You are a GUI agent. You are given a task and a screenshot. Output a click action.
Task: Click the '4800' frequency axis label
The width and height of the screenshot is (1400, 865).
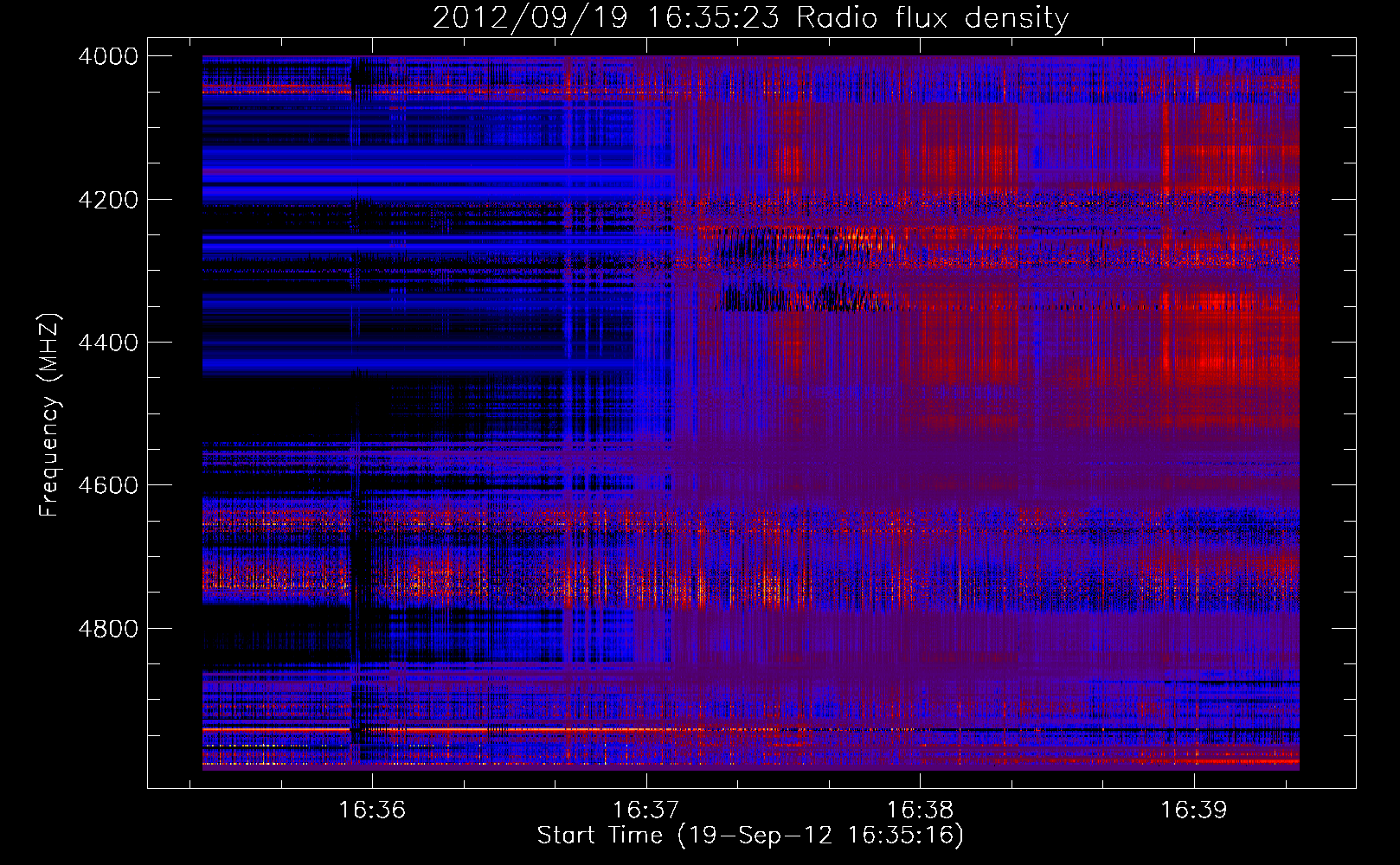108,628
